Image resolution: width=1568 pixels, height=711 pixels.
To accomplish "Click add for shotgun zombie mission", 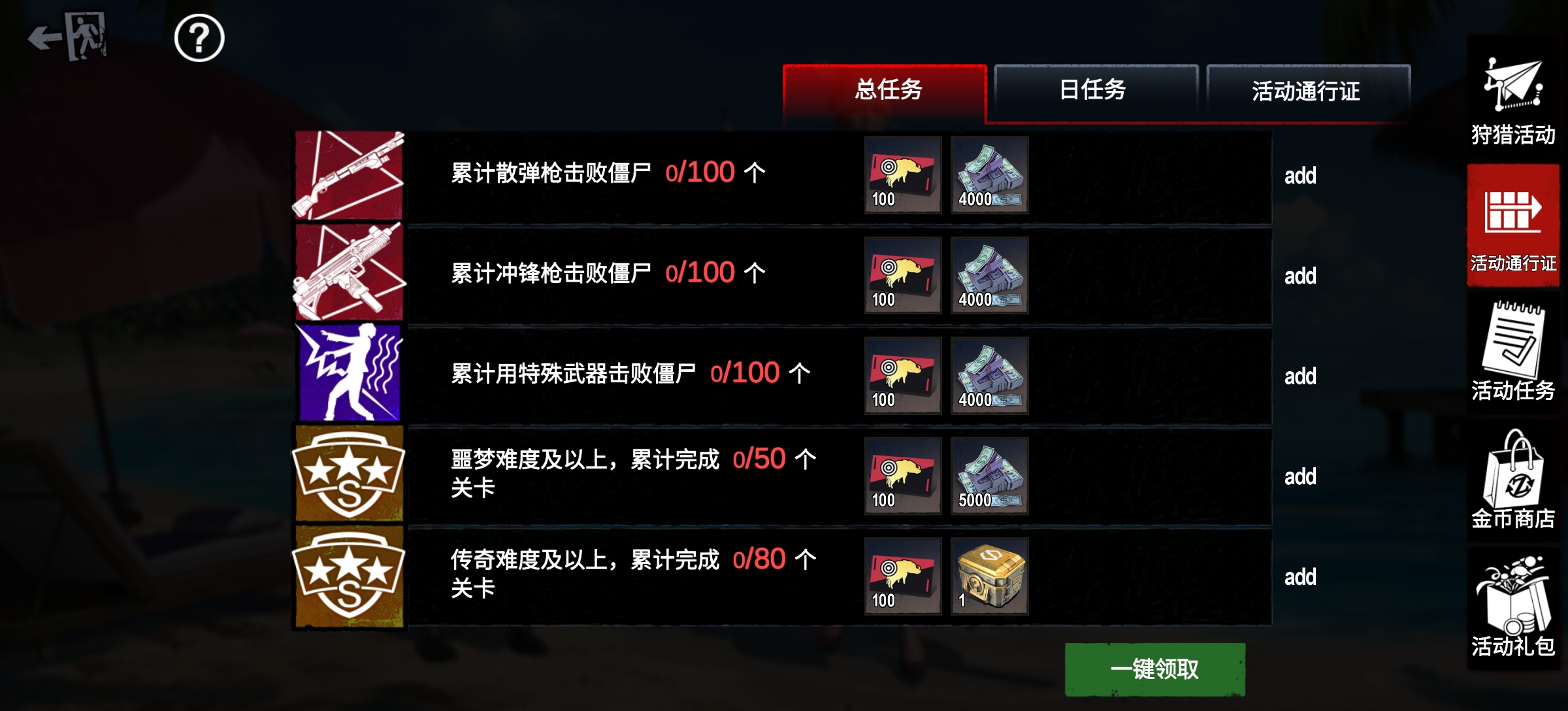I will point(1300,175).
